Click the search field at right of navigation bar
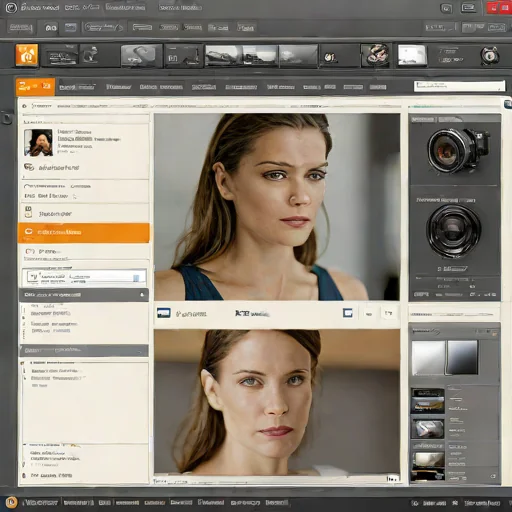This screenshot has height=512, width=512. click(x=459, y=86)
